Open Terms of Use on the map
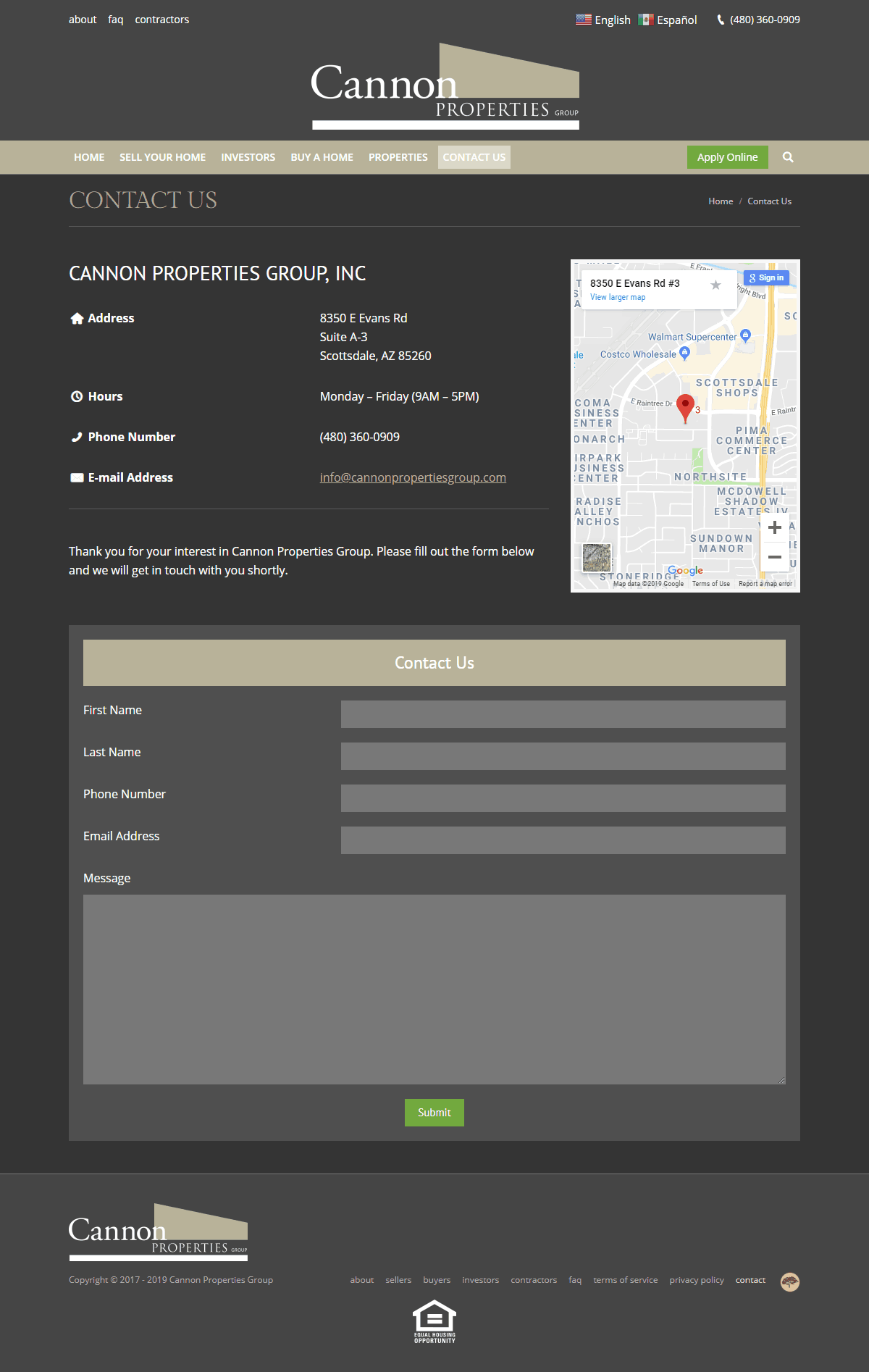The image size is (869, 1372). tap(710, 584)
